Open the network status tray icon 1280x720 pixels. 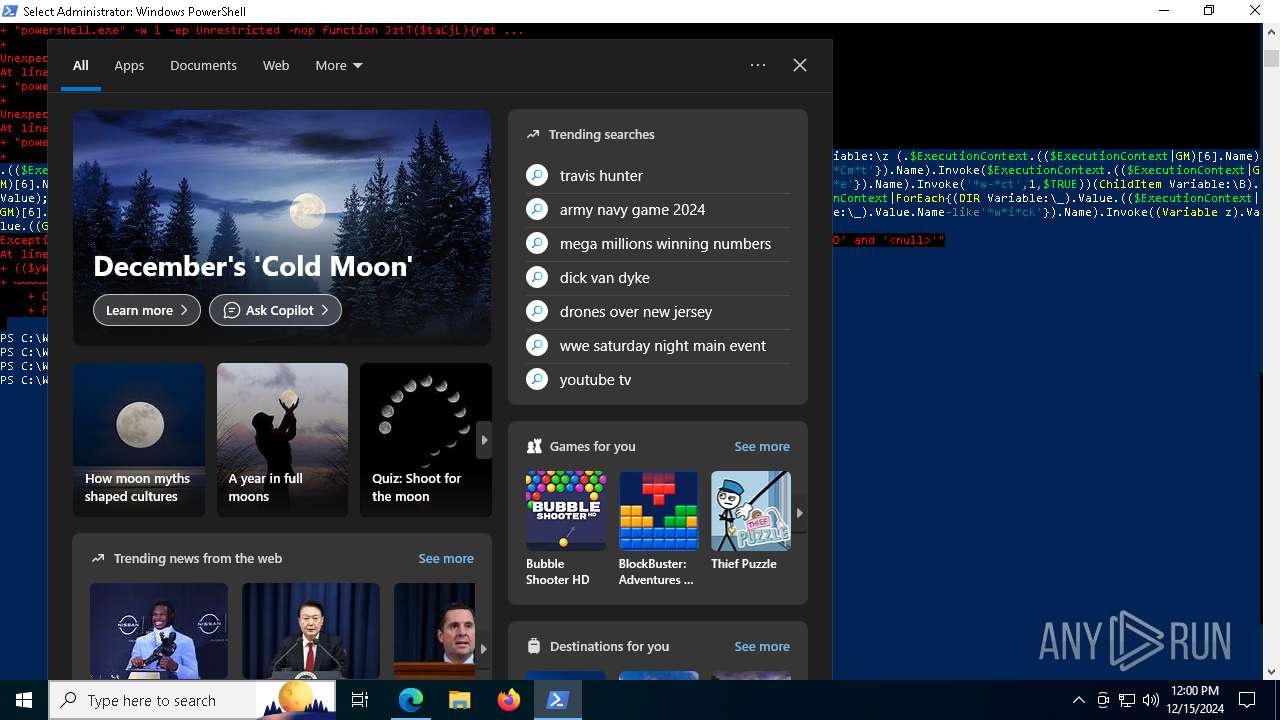coord(1127,700)
